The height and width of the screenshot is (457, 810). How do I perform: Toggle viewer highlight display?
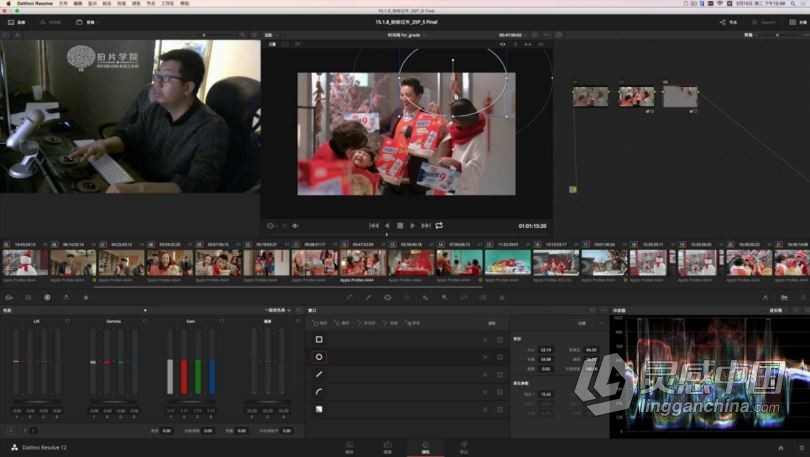pyautogui.click(x=298, y=44)
